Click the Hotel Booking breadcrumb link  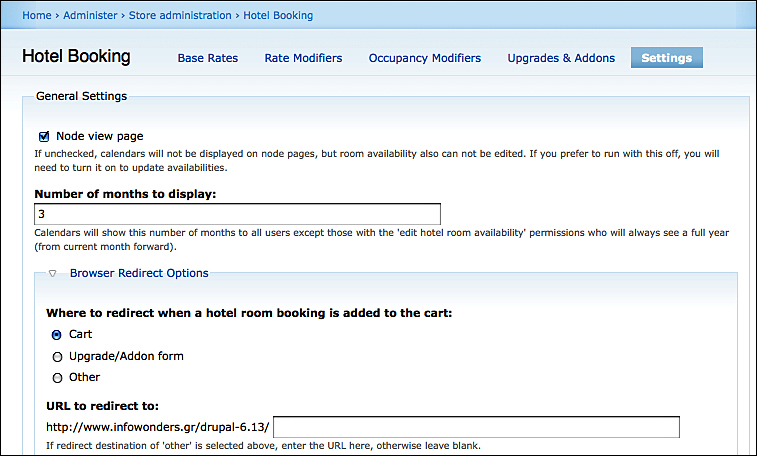(278, 15)
